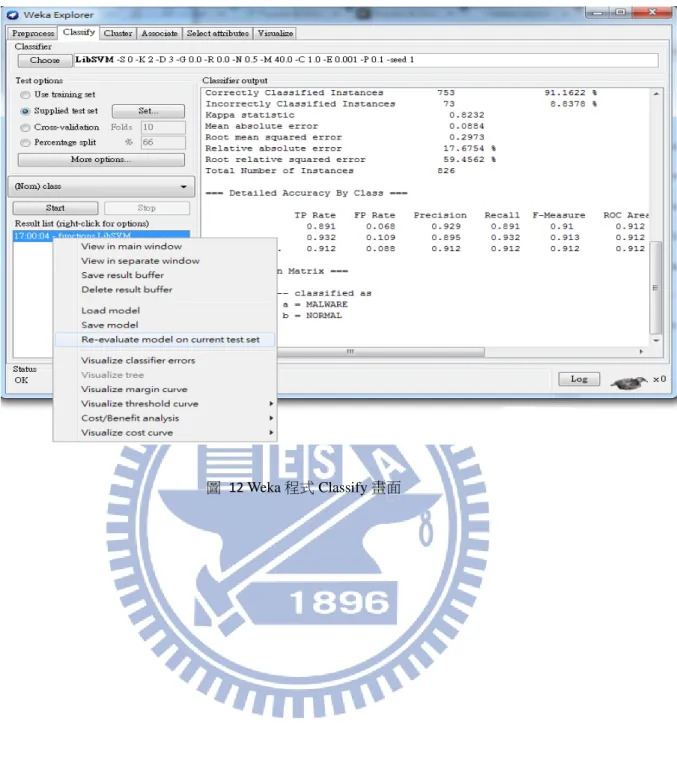Click the output scroll right arrow

(641, 351)
